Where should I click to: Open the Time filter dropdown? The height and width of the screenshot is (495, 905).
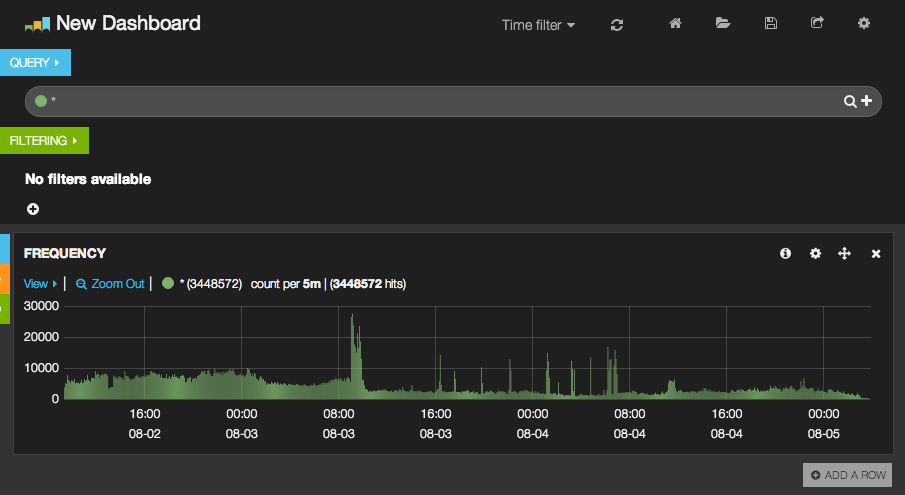pos(538,25)
